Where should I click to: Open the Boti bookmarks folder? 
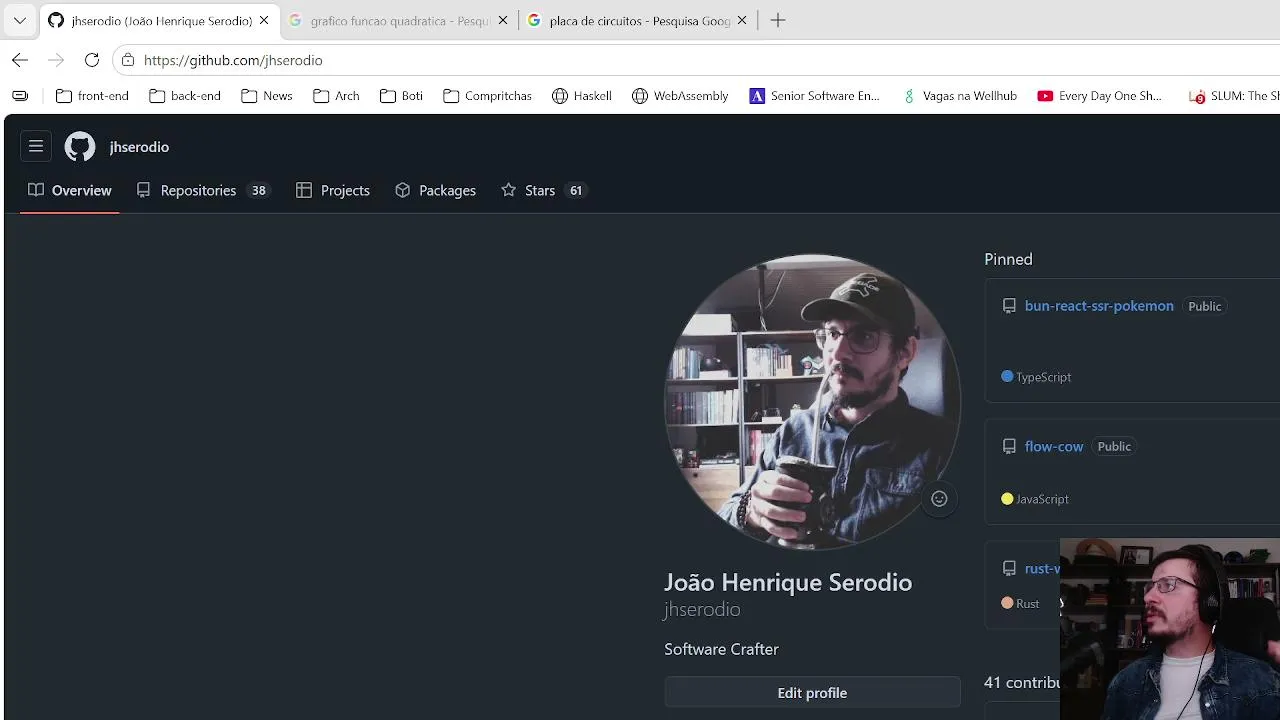(401, 96)
